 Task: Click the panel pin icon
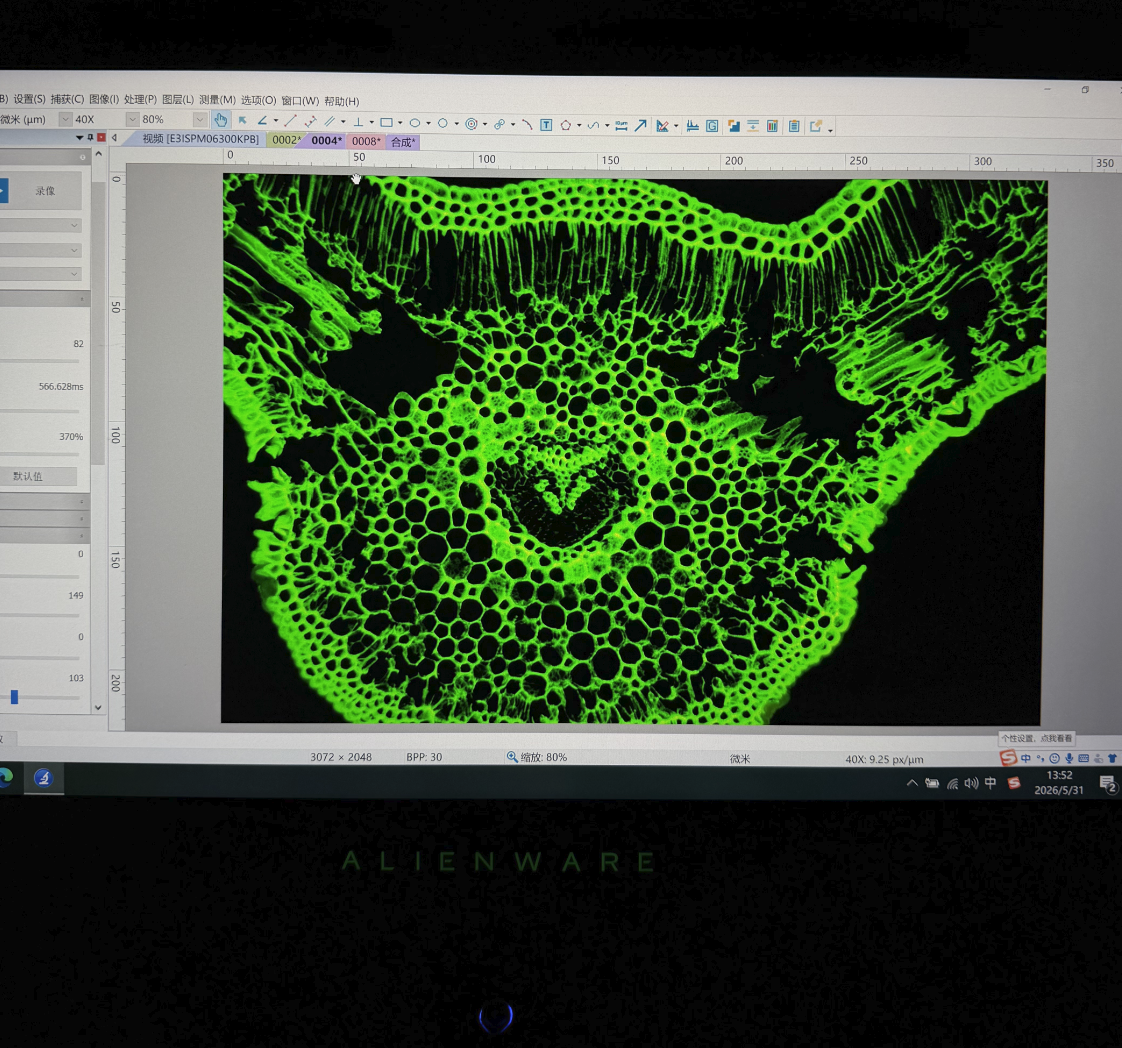pyautogui.click(x=90, y=137)
